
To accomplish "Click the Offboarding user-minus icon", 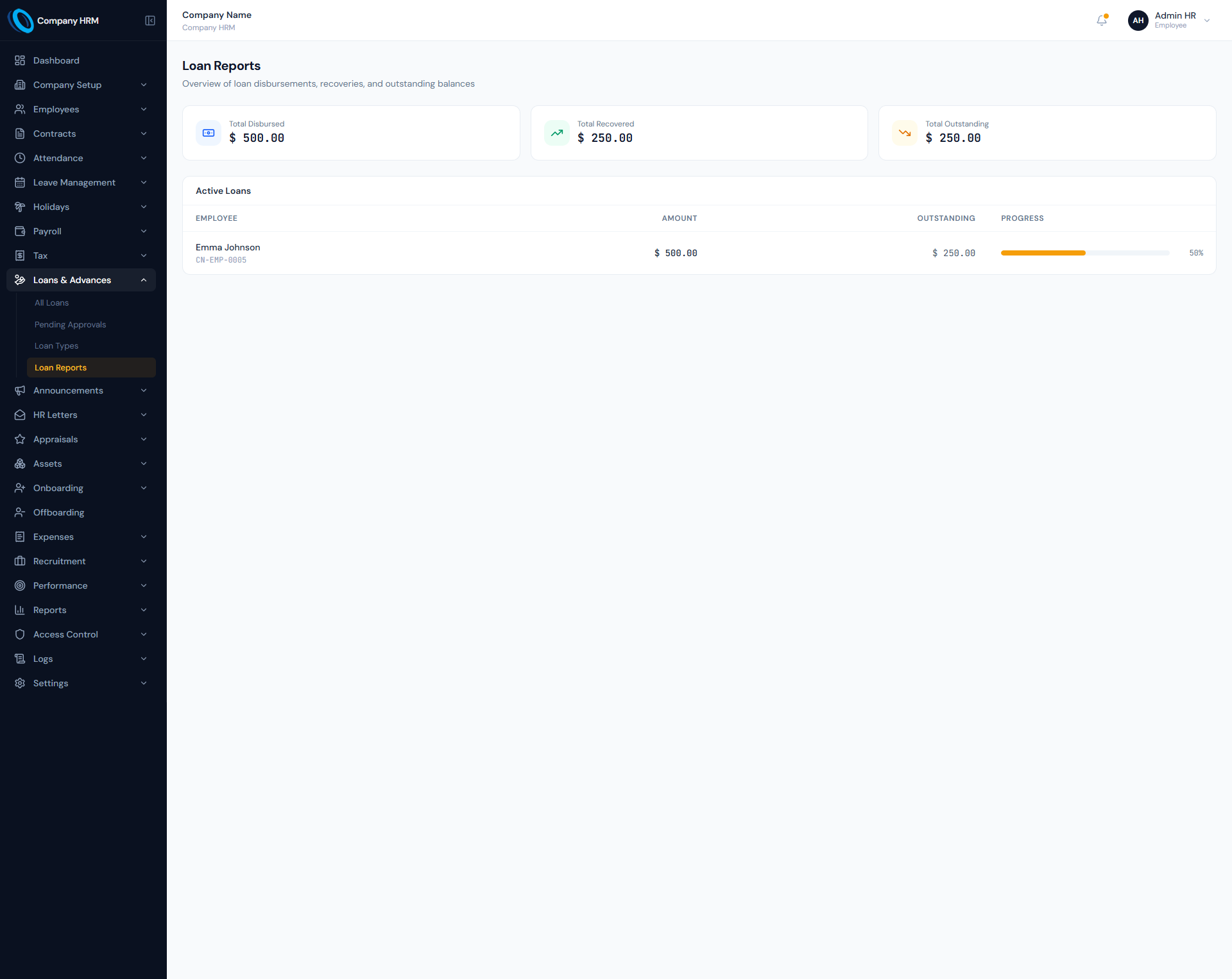I will 20,512.
